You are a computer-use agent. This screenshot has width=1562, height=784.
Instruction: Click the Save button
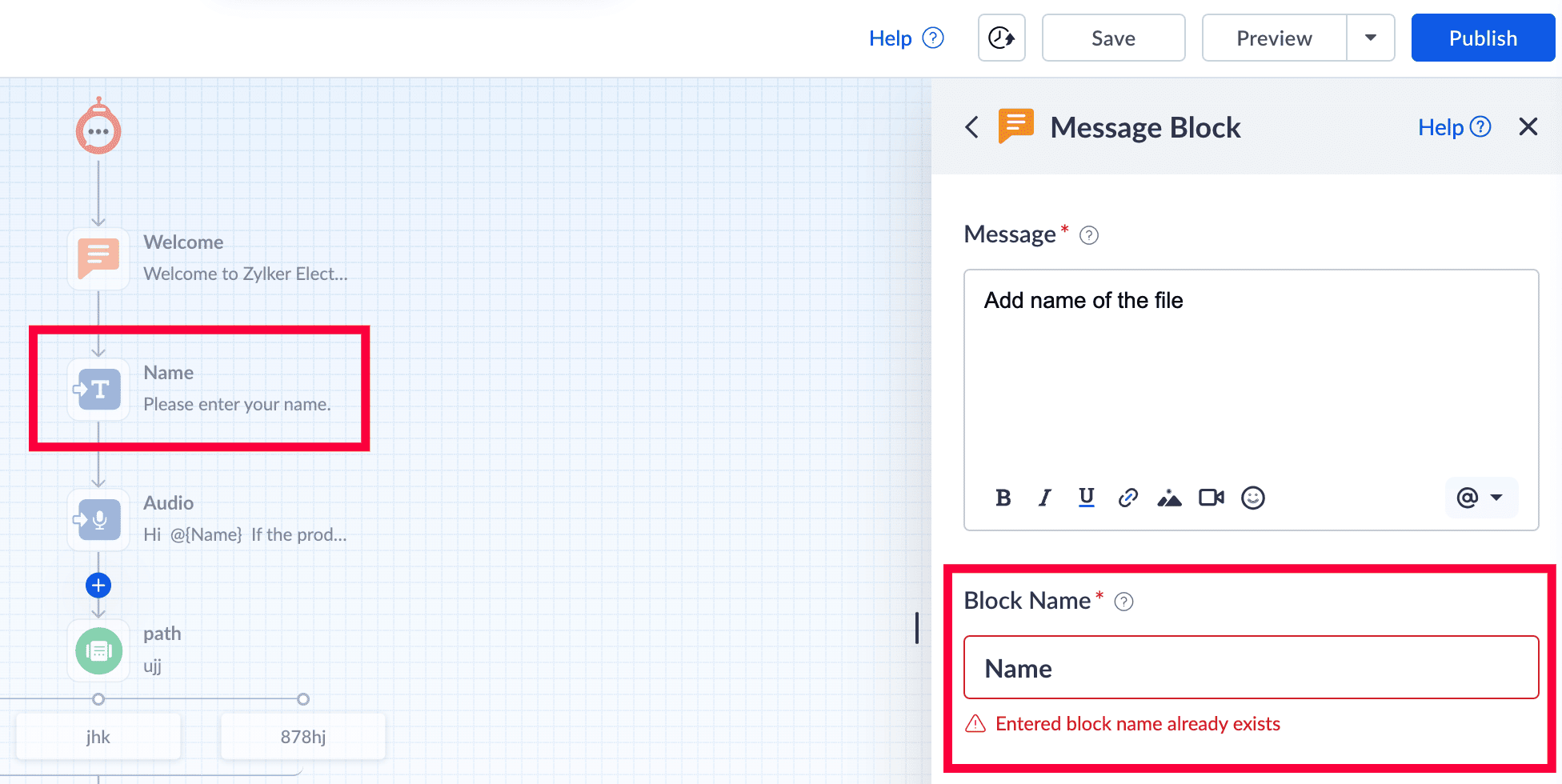[1112, 38]
